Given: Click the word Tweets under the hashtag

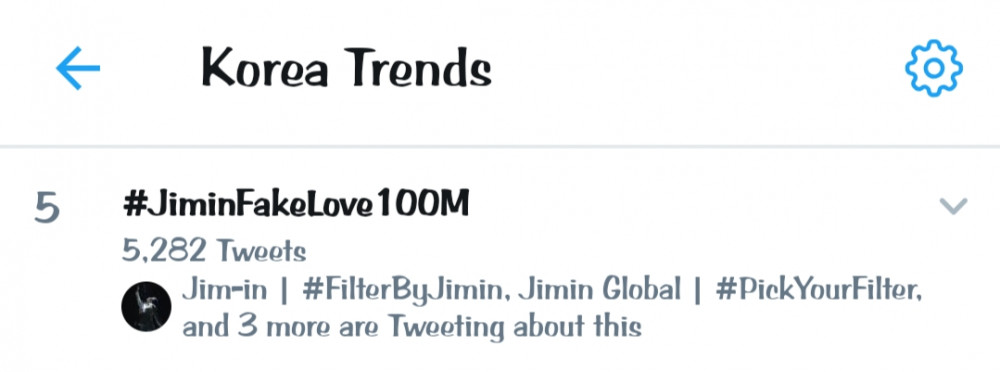Looking at the screenshot, I should pos(261,252).
